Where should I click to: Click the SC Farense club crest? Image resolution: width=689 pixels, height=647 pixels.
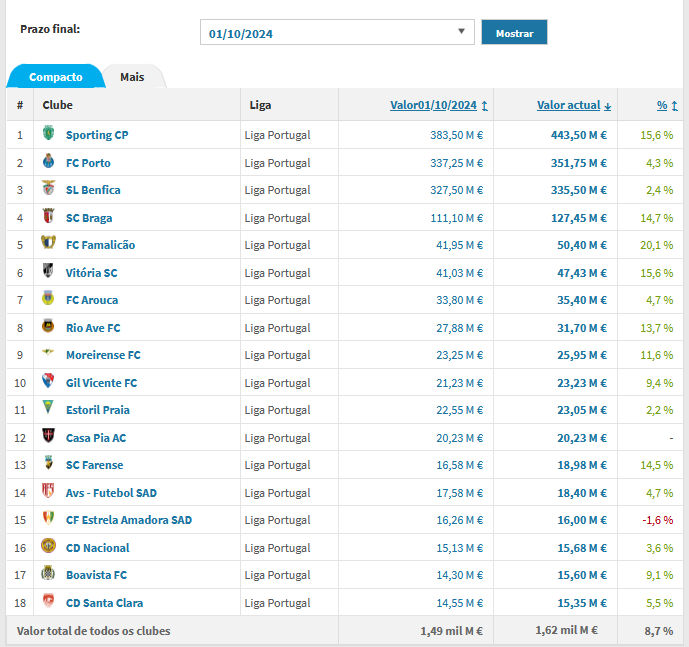click(x=48, y=463)
